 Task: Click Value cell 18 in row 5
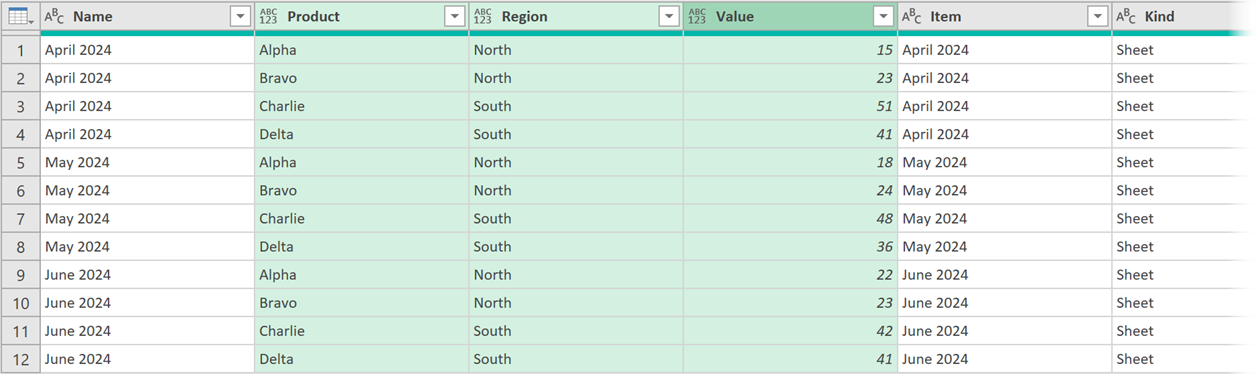point(790,162)
